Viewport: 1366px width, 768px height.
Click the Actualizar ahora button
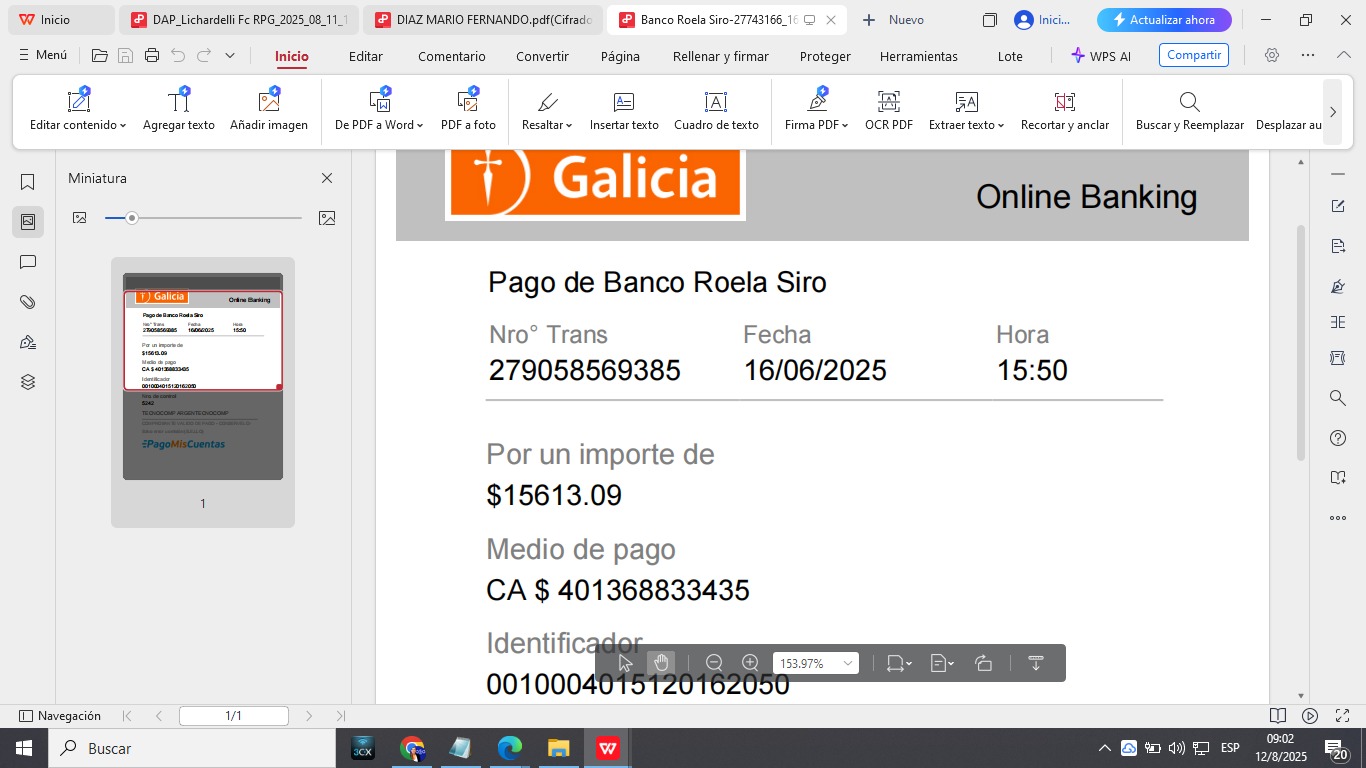[1163, 20]
